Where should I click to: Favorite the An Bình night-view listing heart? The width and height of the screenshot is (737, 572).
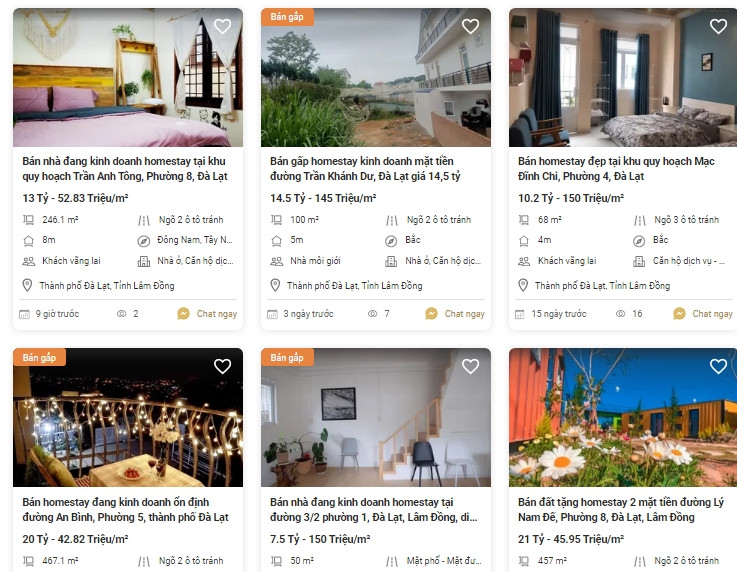(222, 366)
